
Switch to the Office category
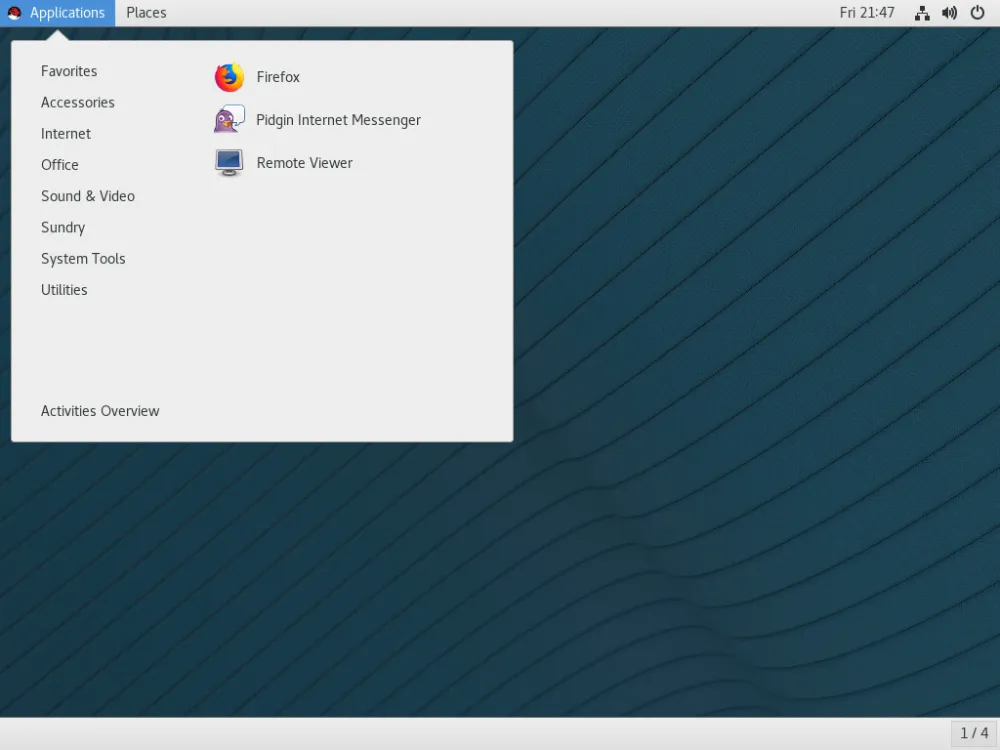tap(59, 164)
